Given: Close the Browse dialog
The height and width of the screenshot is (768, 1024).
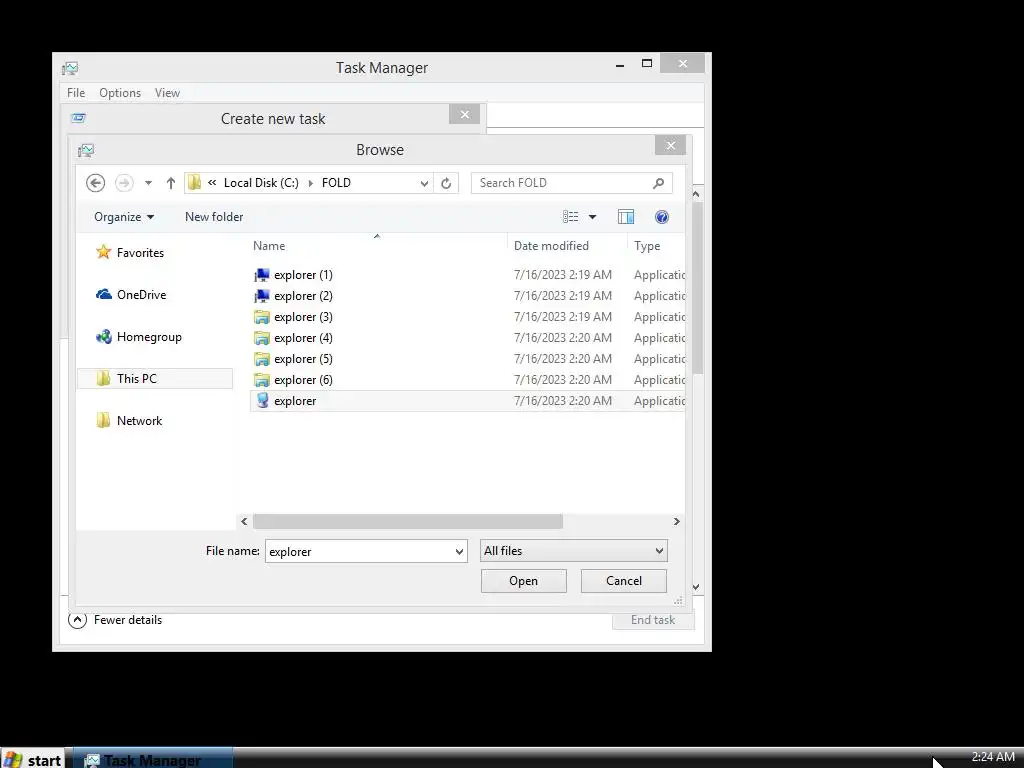Looking at the screenshot, I should click(x=671, y=145).
